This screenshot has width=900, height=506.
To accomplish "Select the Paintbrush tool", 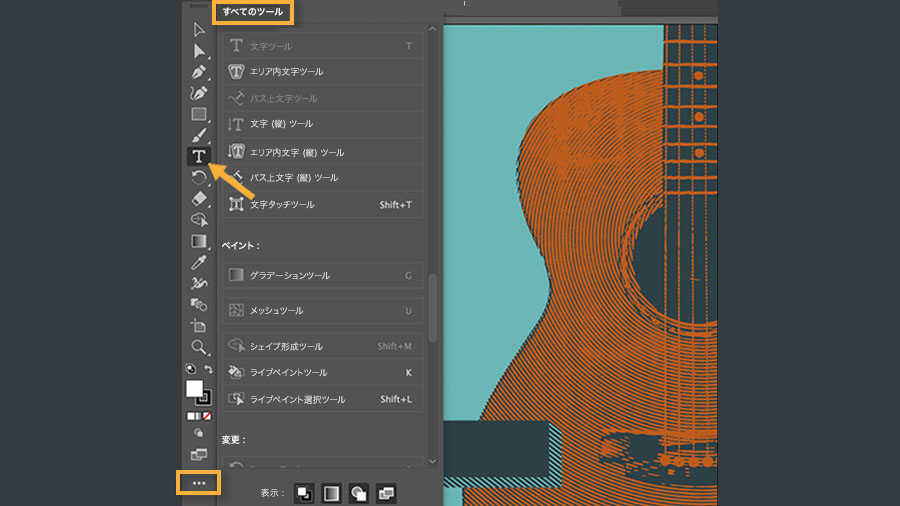I will click(199, 135).
